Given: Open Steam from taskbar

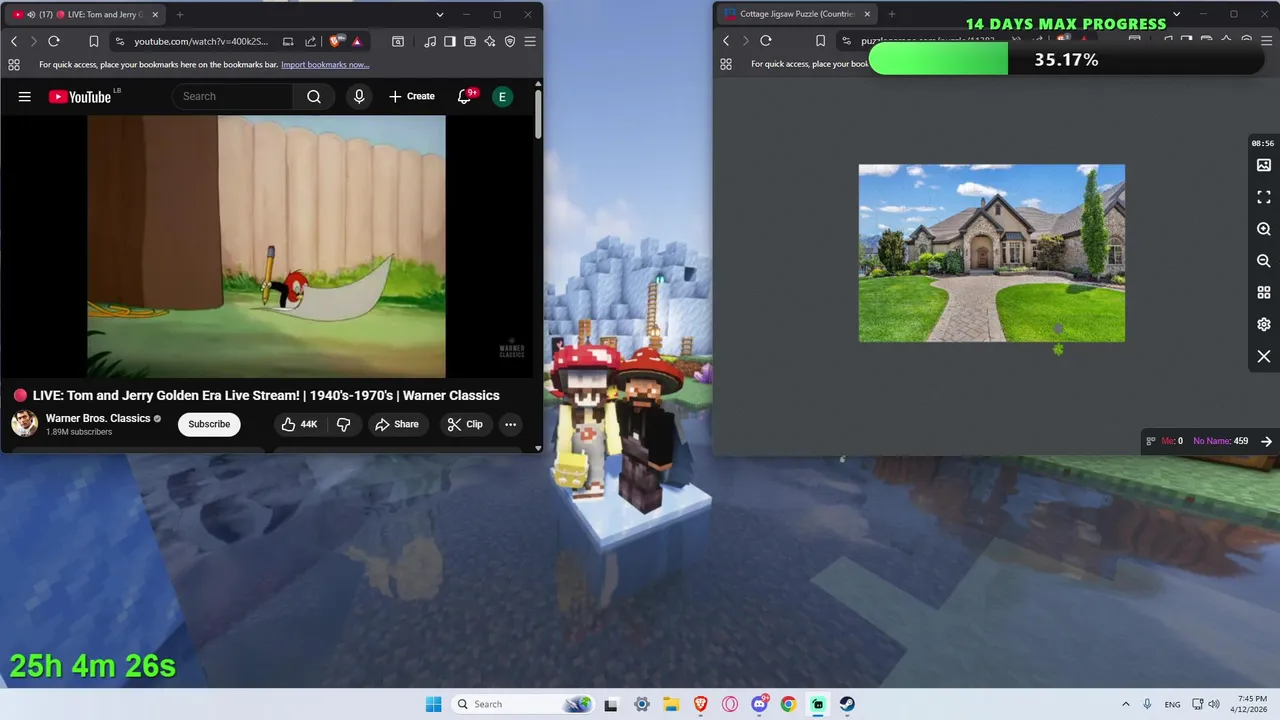Looking at the screenshot, I should coord(847,704).
